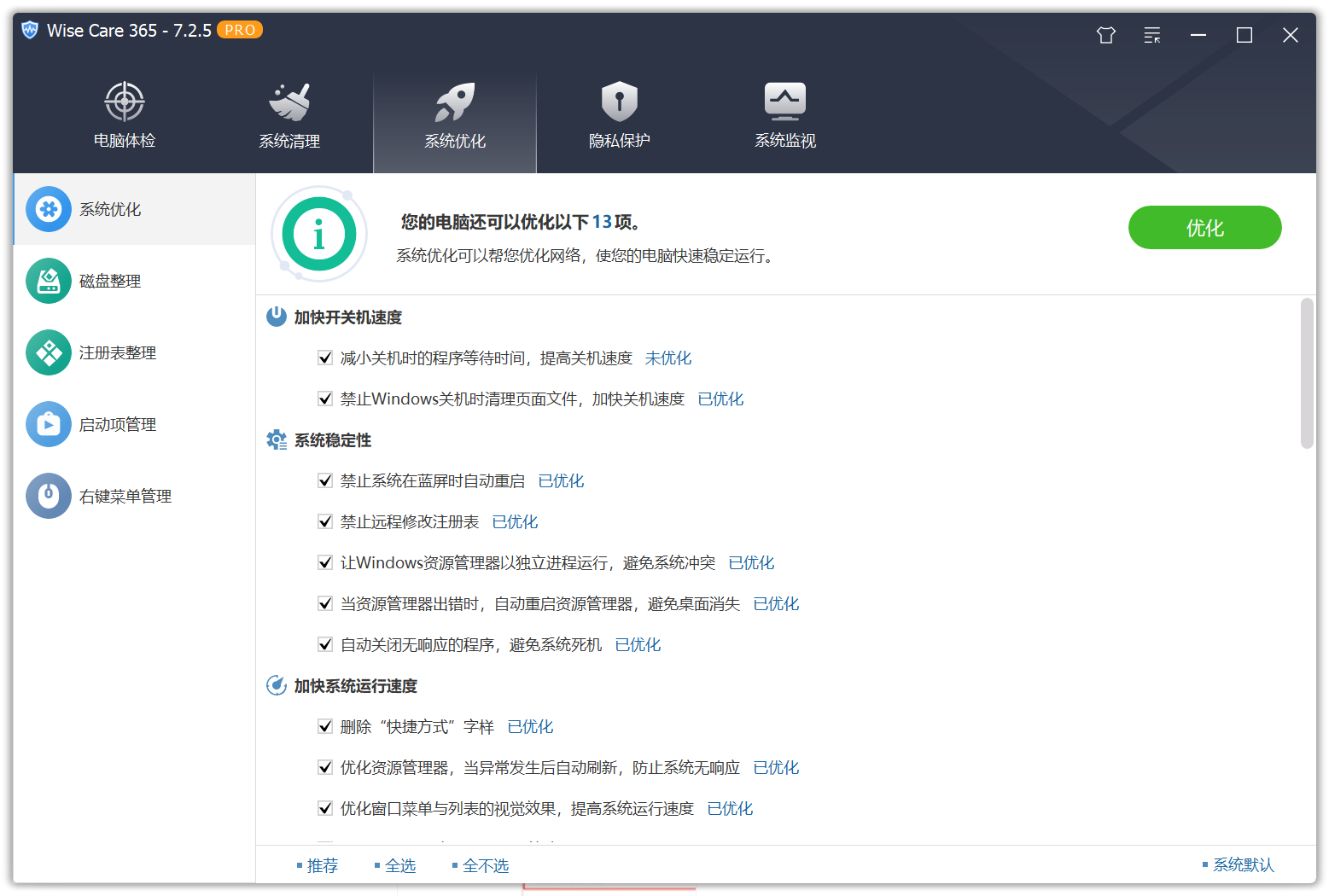The image size is (1329, 896).
Task: Click 已优化 next to 删除“快捷方式”字样
Action: coord(531,726)
